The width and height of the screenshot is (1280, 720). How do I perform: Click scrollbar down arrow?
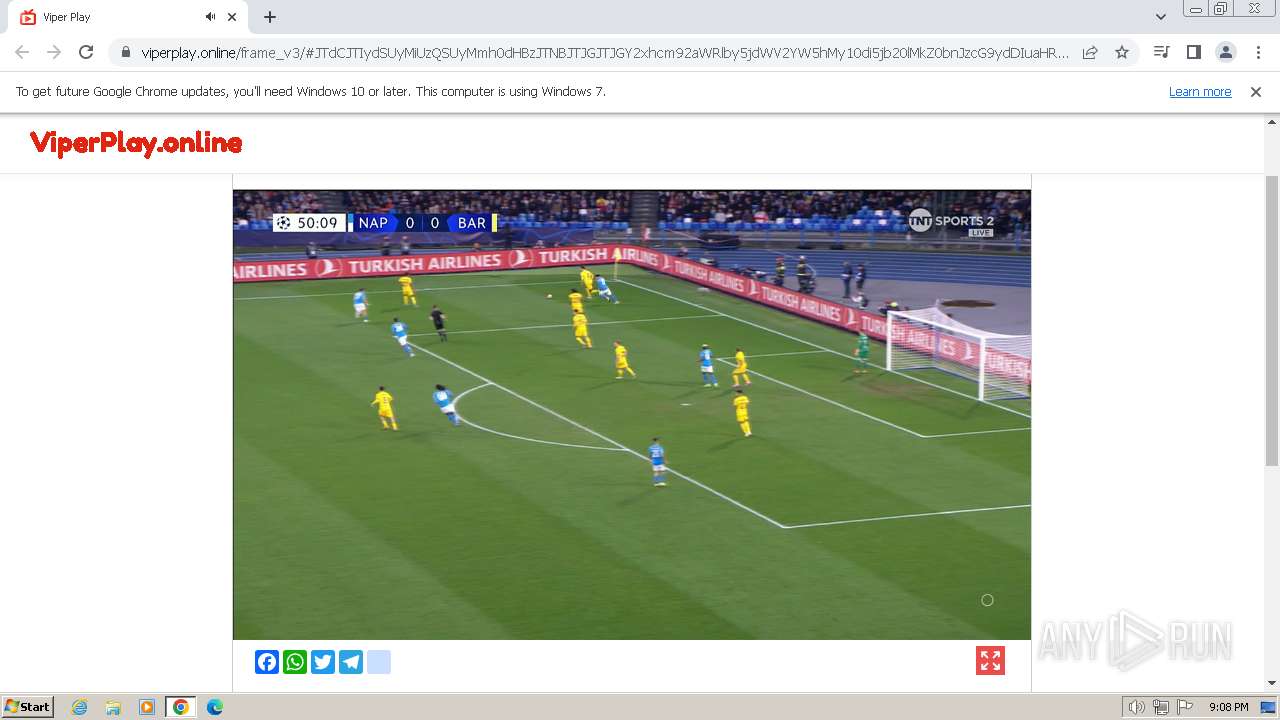point(1272,683)
